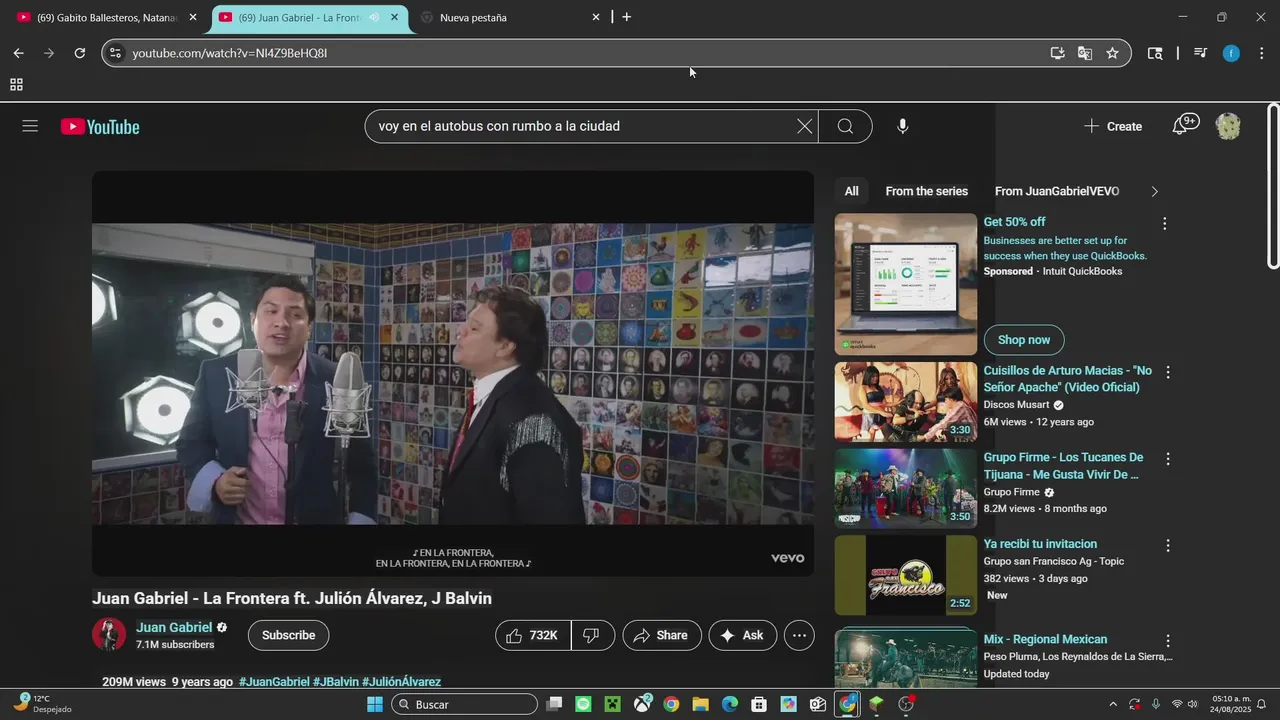Subscribe to Juan Gabriel channel
This screenshot has height=720, width=1280.
click(288, 635)
